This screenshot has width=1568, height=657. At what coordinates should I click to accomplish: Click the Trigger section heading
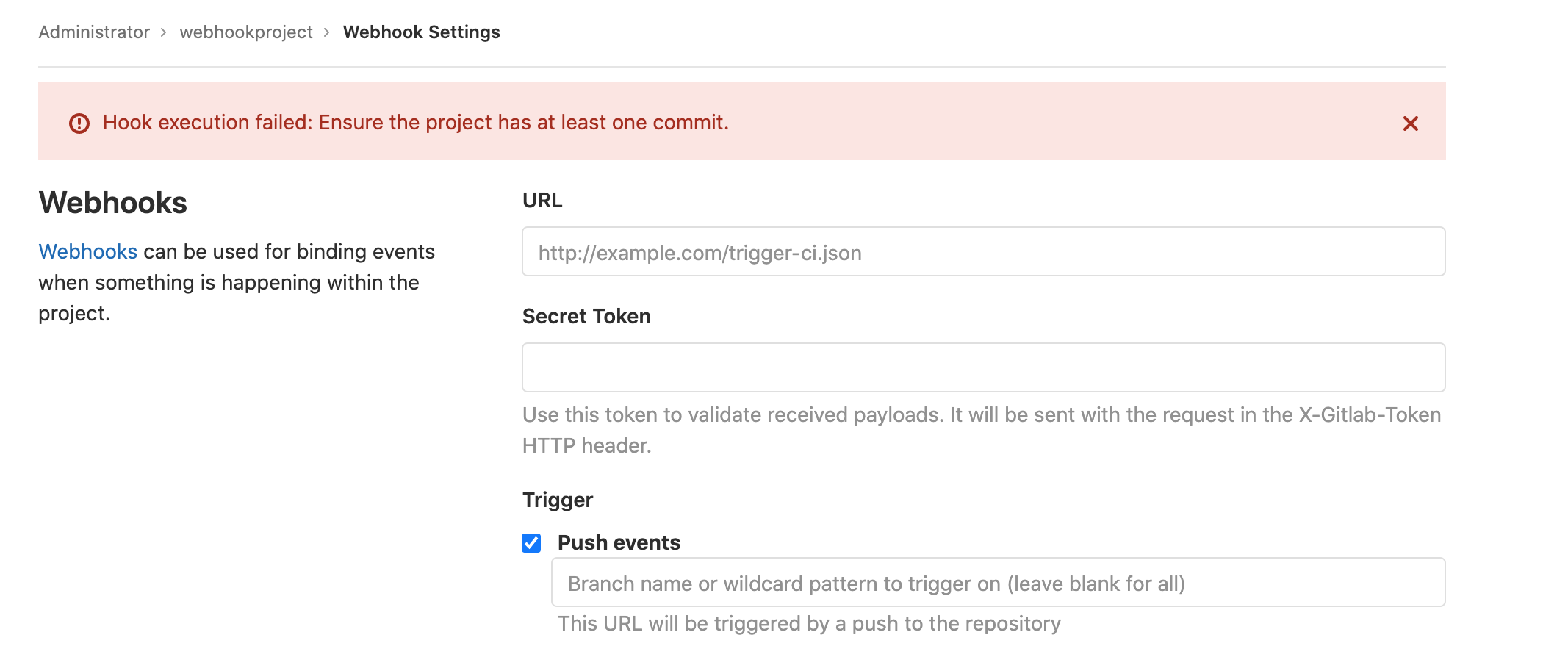click(x=558, y=500)
